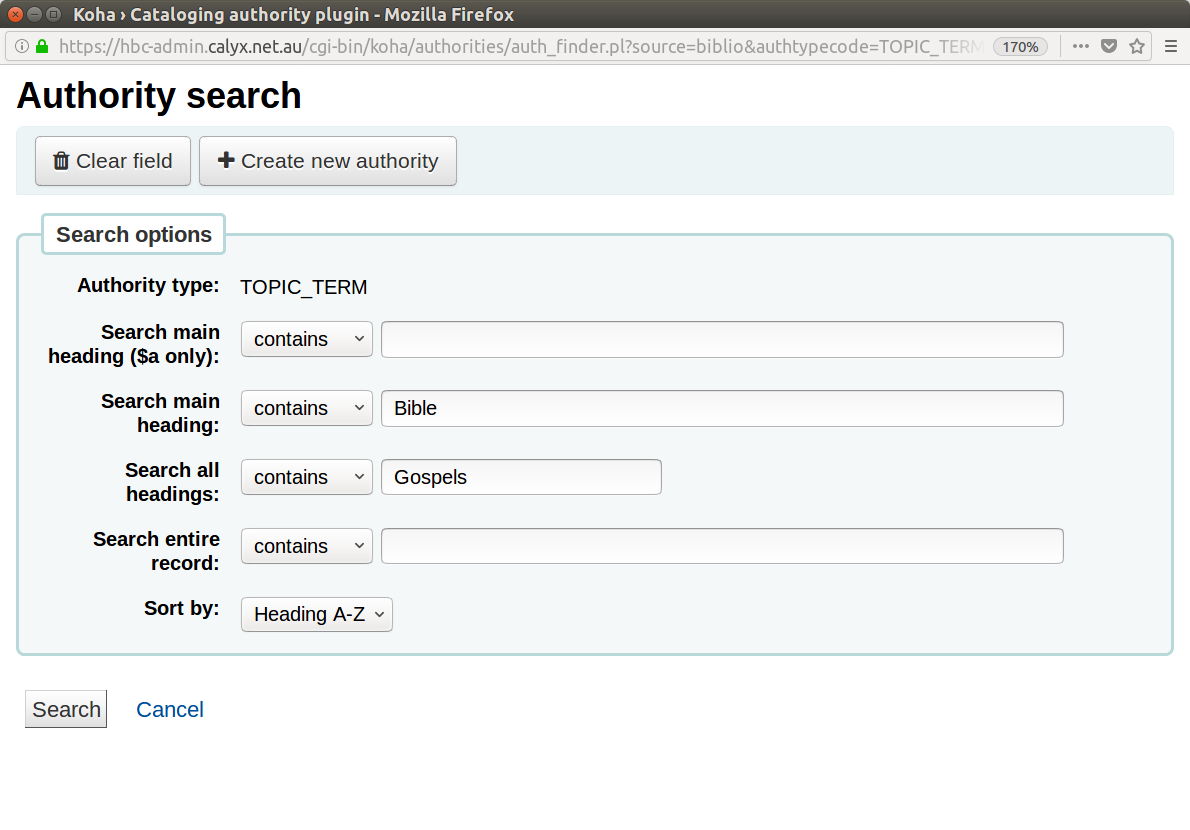Viewport: 1190px width, 830px height.
Task: Open page actions three-dot menu
Action: tap(1080, 46)
